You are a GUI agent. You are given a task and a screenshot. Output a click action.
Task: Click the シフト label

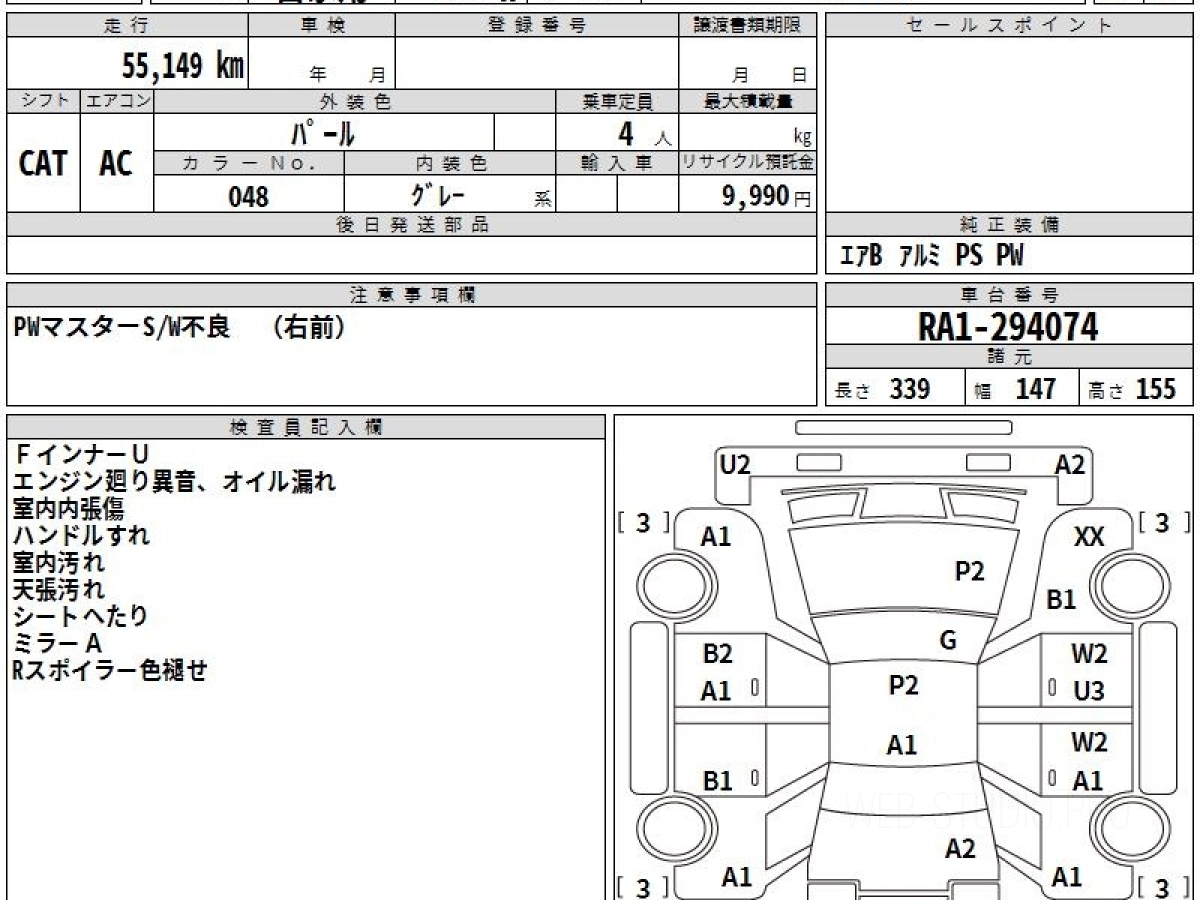(44, 101)
